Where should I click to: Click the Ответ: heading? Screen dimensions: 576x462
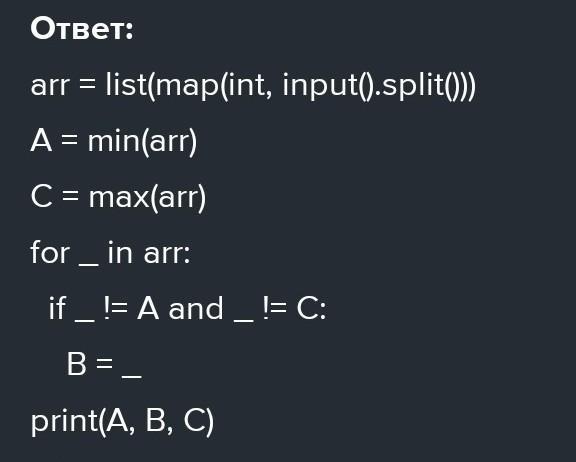pos(82,29)
